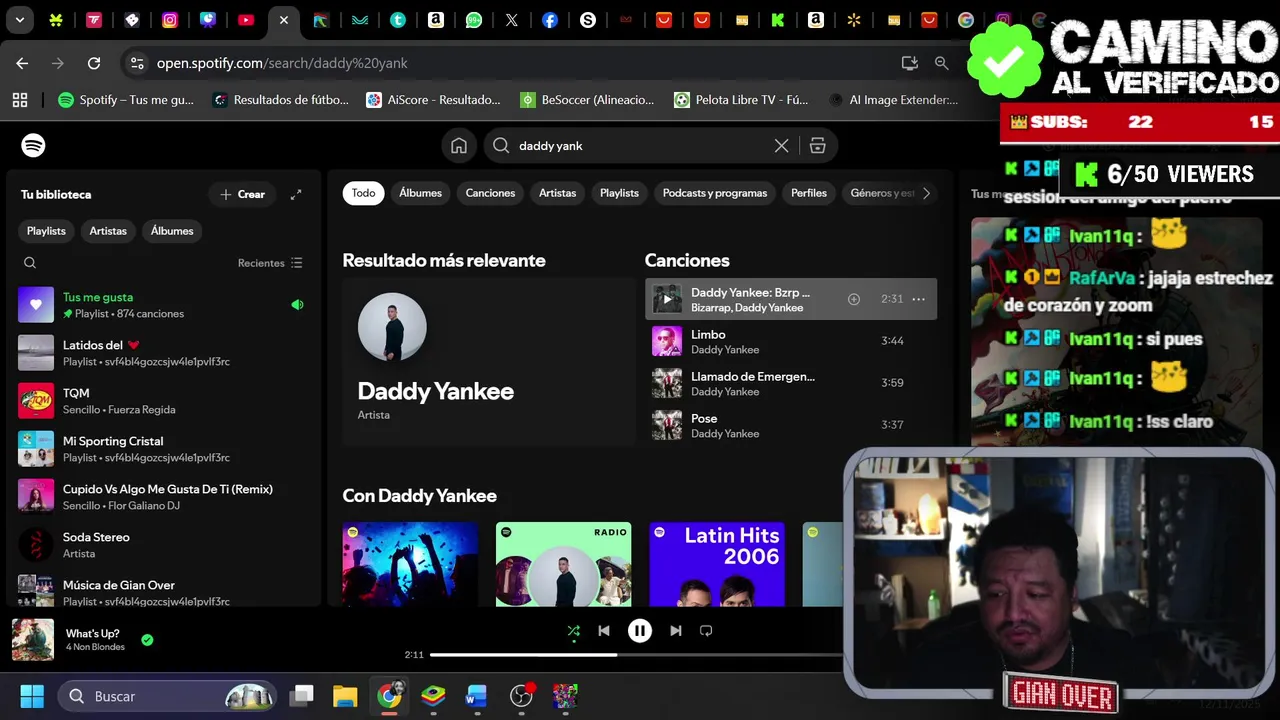Screen dimensions: 1280x720
Task: Pause the current song
Action: tap(640, 631)
